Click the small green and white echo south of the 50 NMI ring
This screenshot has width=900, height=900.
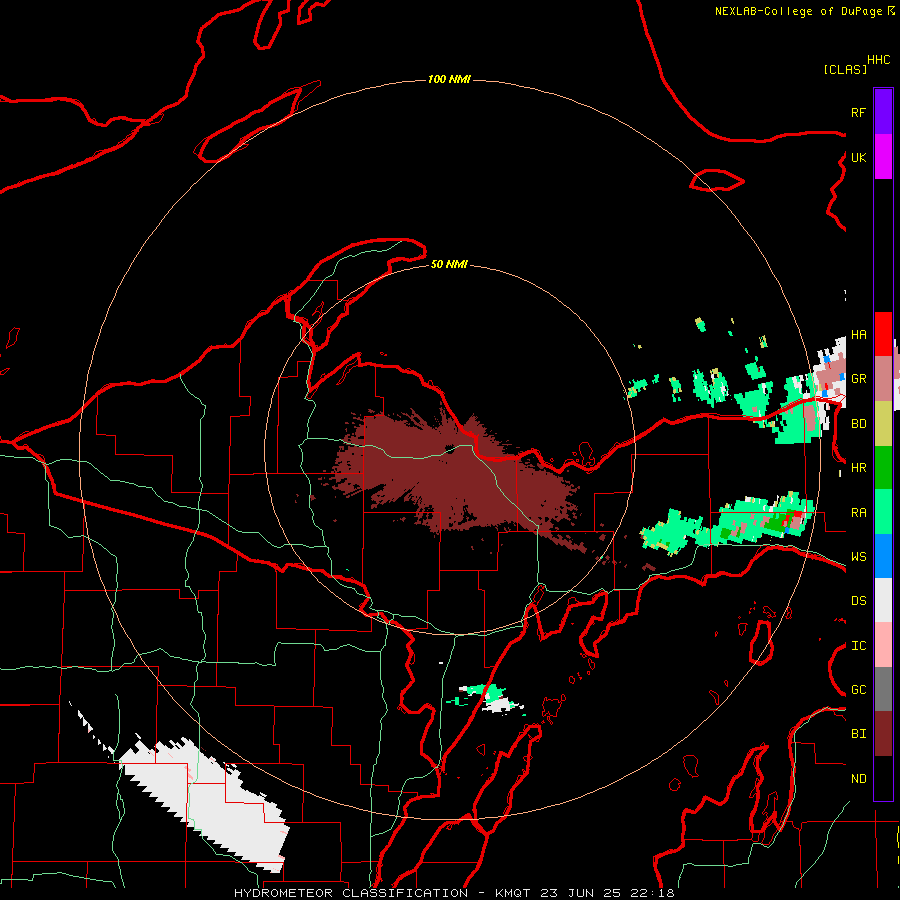click(488, 697)
